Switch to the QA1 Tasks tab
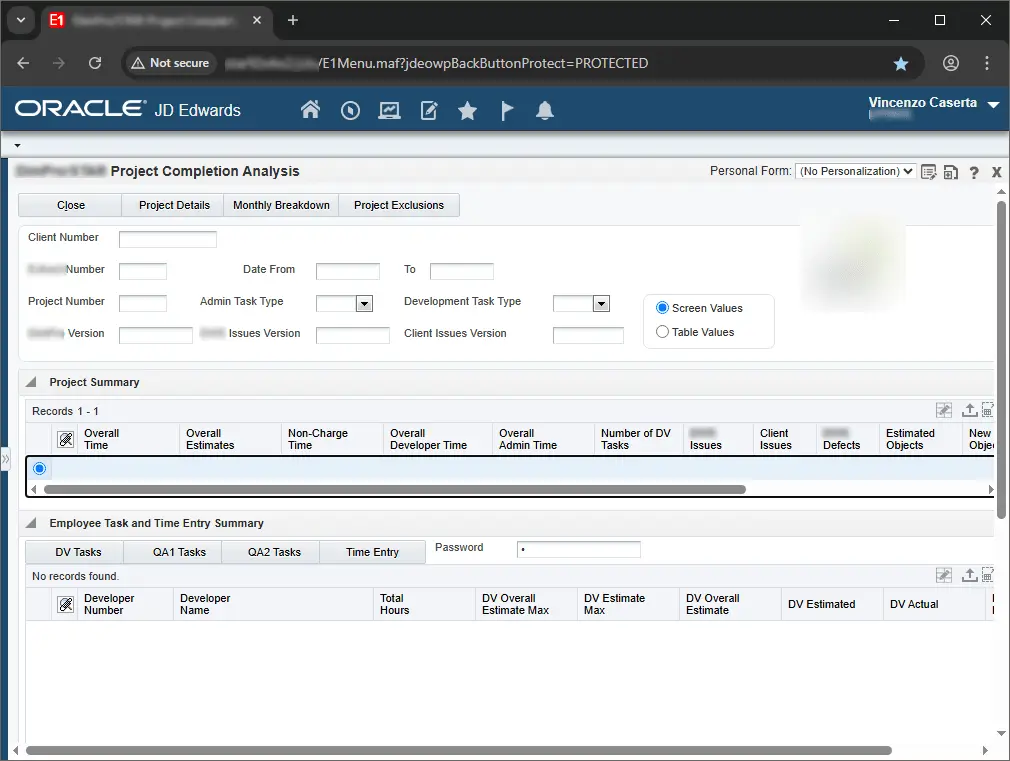Viewport: 1010px width, 761px height. tap(179, 552)
